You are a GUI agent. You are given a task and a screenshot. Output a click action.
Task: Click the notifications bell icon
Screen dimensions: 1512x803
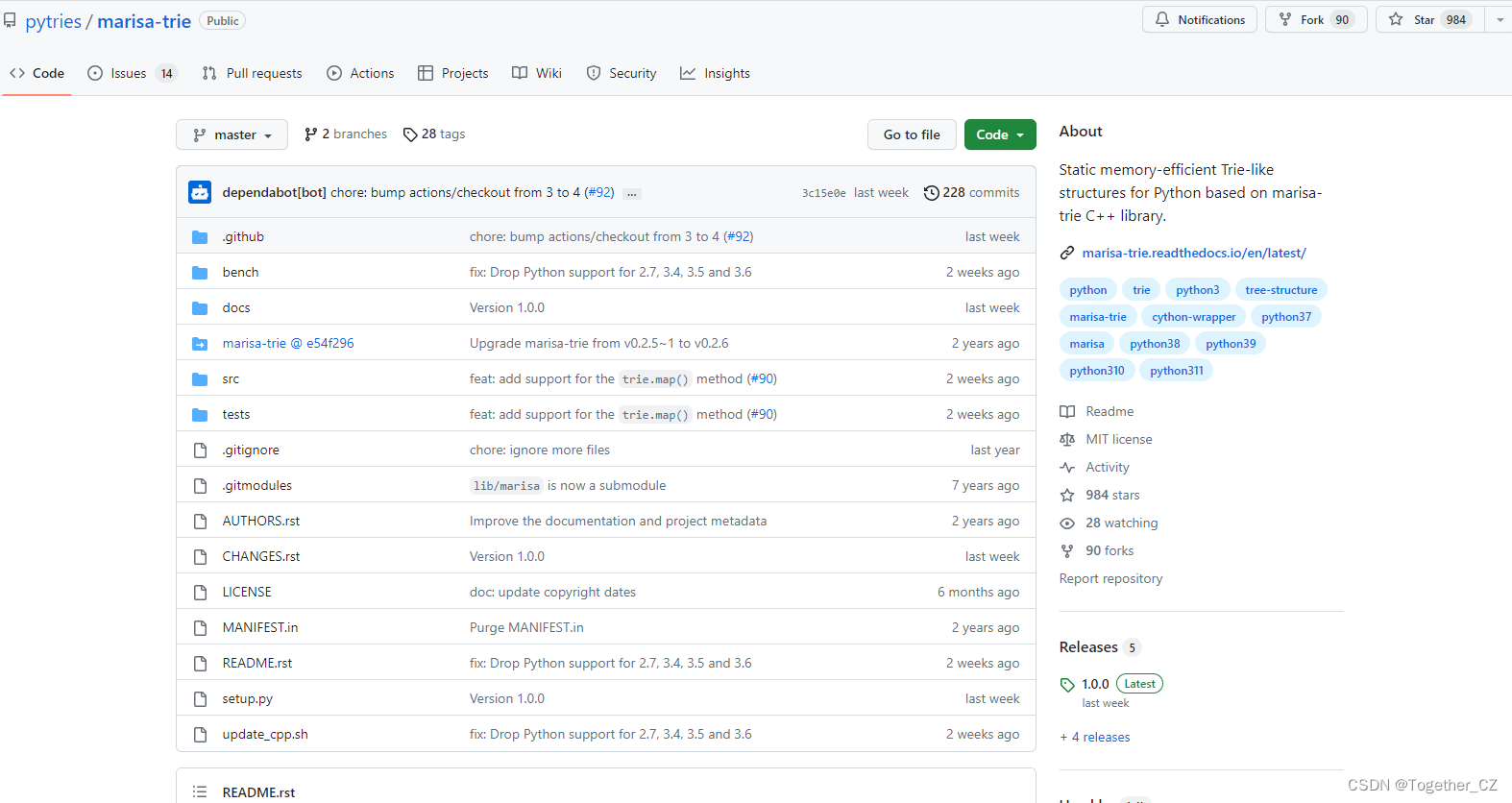coord(1162,19)
